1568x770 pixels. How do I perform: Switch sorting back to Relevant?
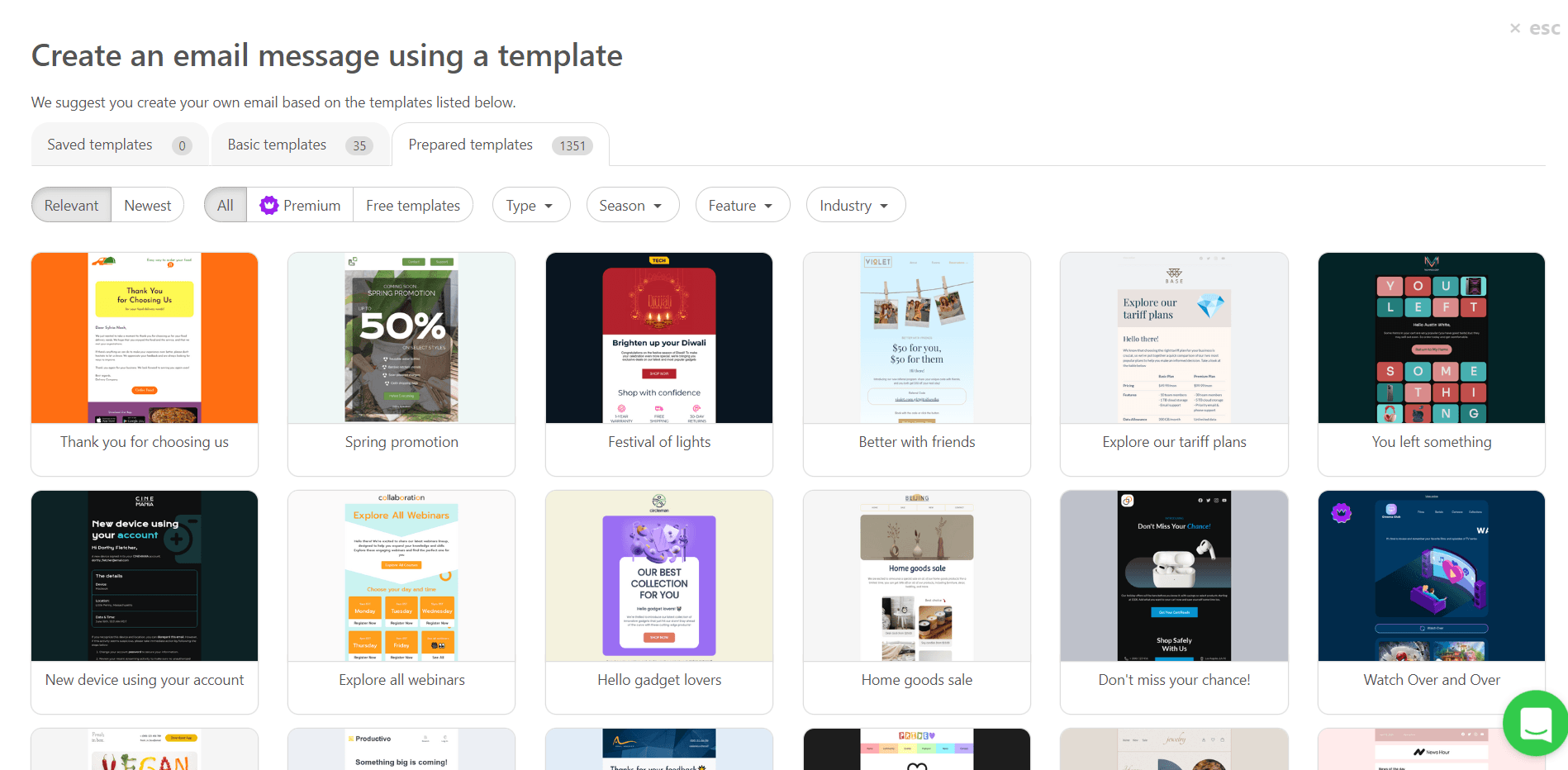(x=71, y=205)
